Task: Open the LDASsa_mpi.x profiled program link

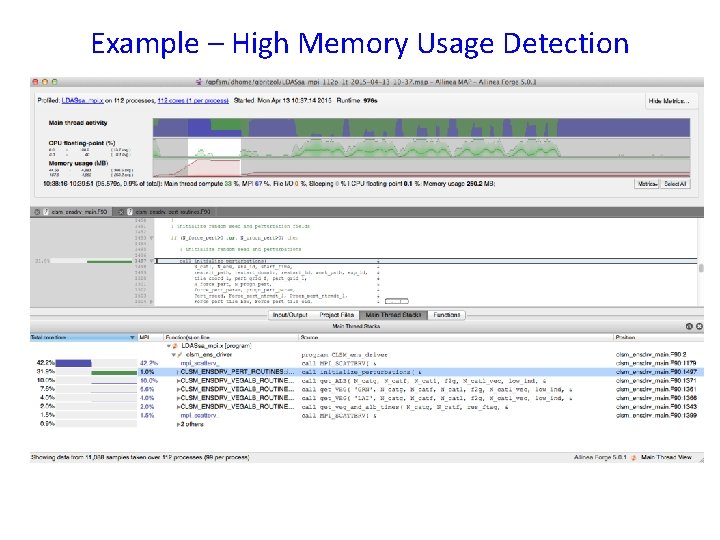Action: [83, 101]
